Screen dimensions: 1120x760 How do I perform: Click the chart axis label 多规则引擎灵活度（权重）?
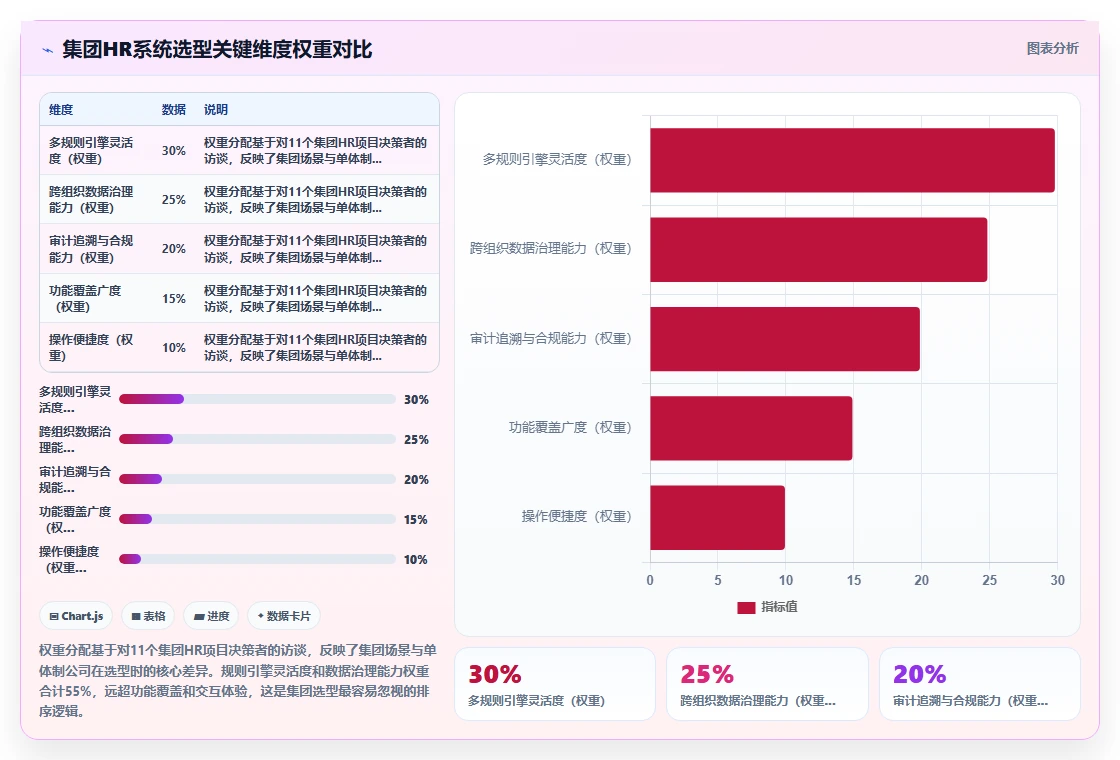pyautogui.click(x=557, y=159)
